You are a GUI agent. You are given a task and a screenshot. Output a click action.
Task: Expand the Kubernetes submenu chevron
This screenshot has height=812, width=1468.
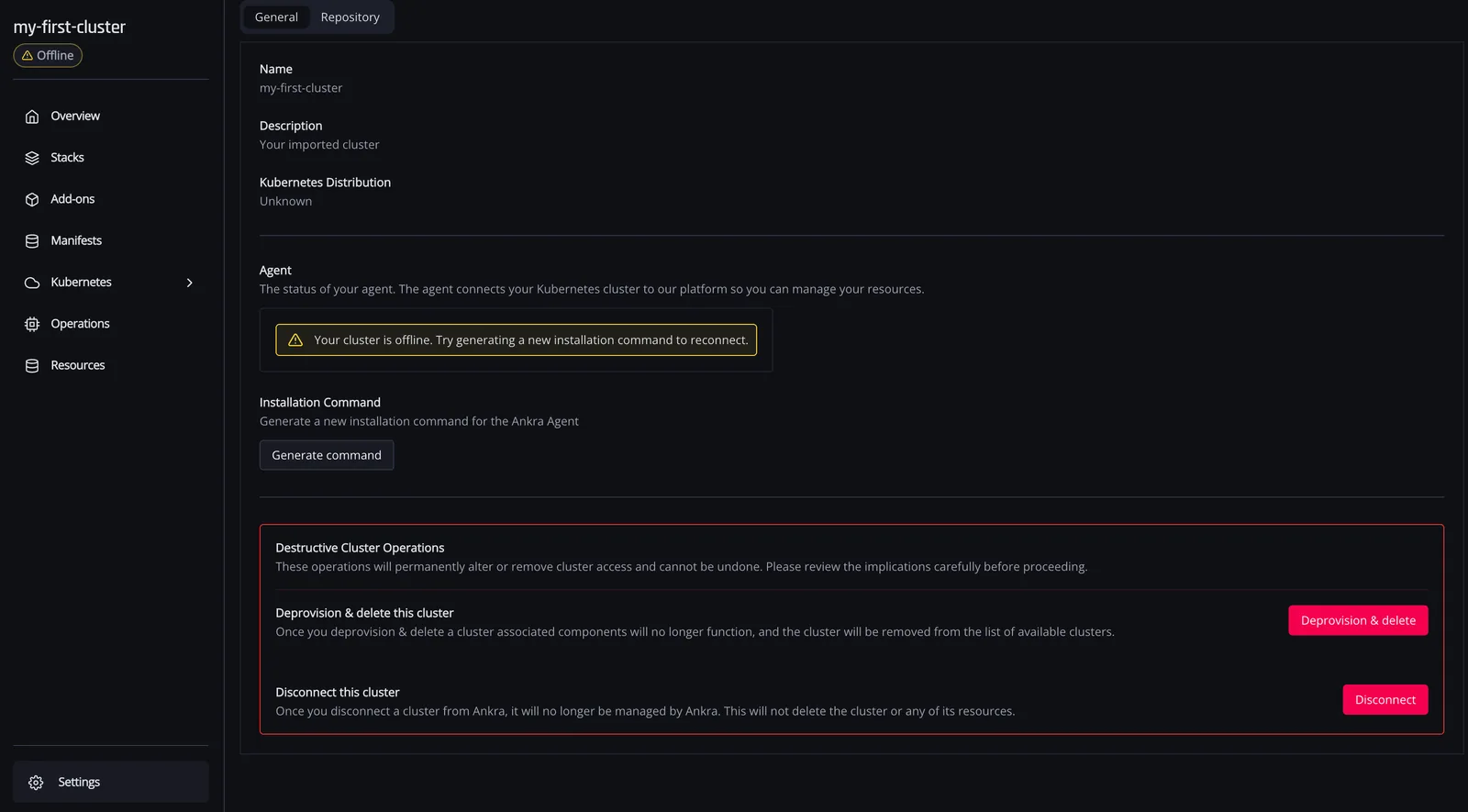point(190,283)
